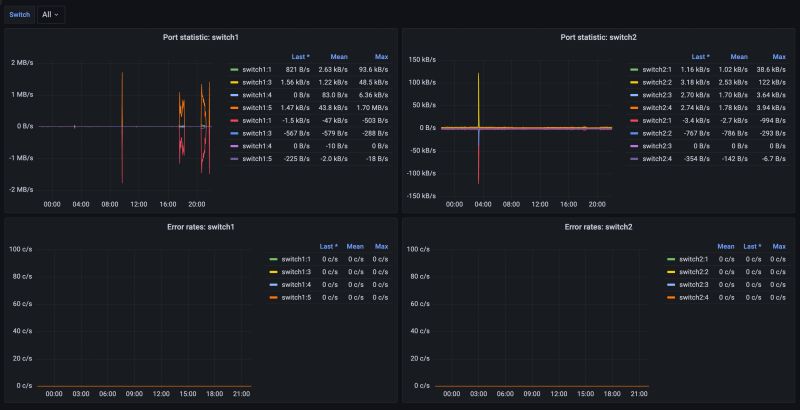Toggle switch1:3 series in Error rates switch1
The width and height of the screenshot is (800, 410).
(x=296, y=272)
